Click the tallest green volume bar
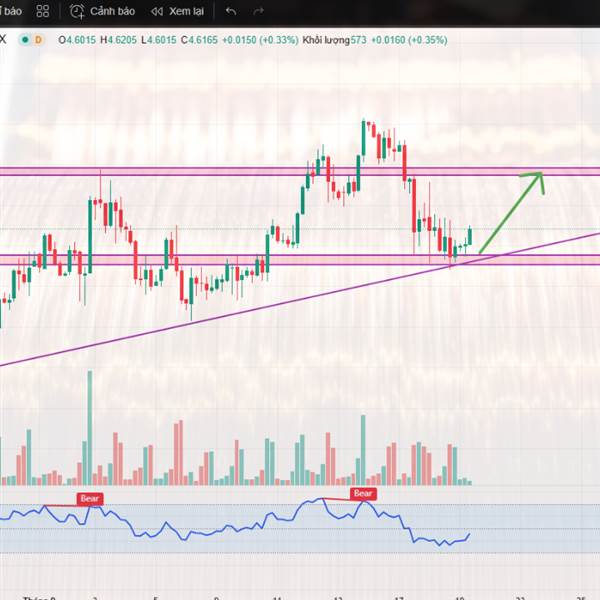 [x=90, y=428]
